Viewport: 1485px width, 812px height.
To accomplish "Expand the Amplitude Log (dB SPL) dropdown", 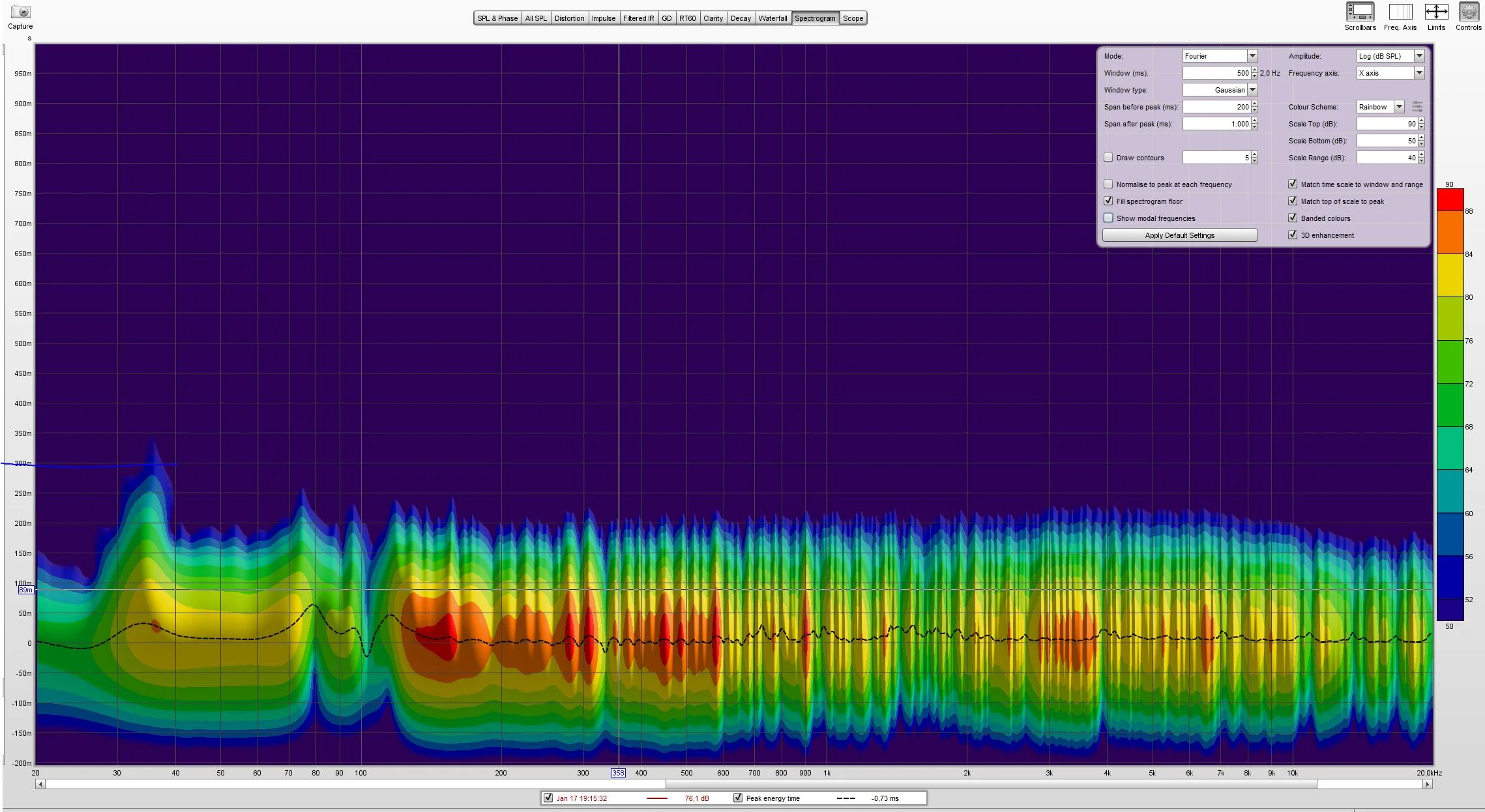I will tap(1390, 56).
